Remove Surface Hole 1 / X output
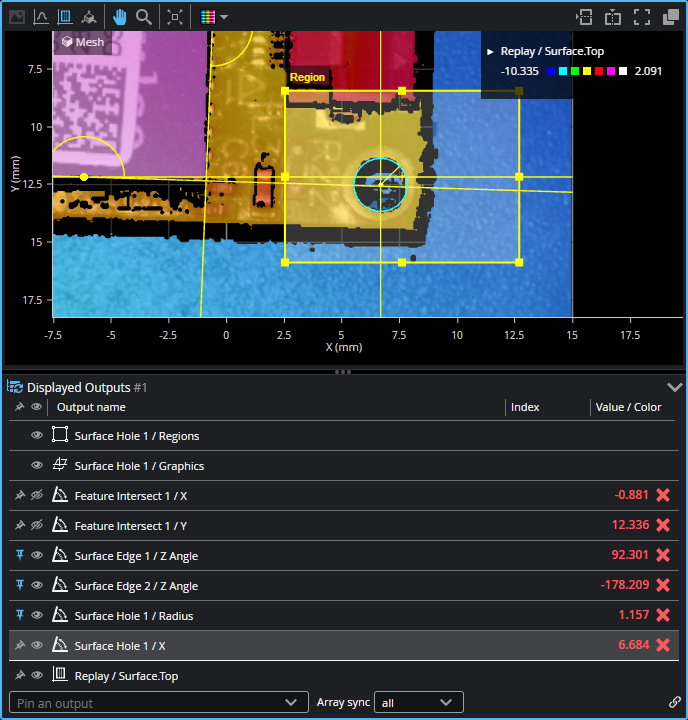688x720 pixels. point(662,645)
